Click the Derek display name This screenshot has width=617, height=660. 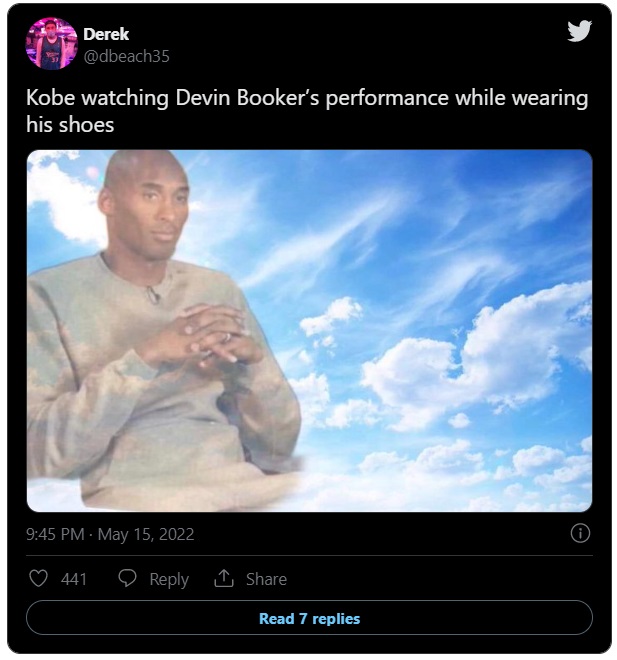[x=106, y=34]
